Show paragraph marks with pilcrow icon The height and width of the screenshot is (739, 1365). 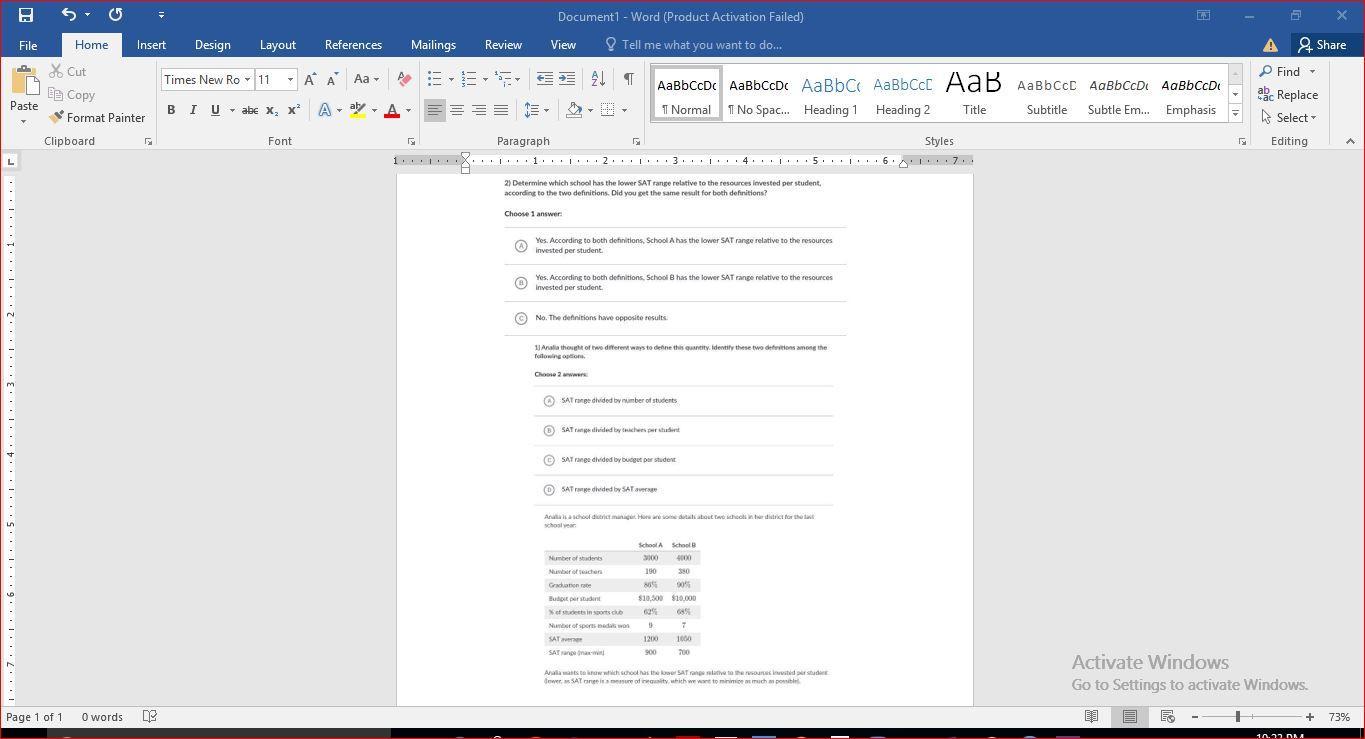pyautogui.click(x=628, y=79)
